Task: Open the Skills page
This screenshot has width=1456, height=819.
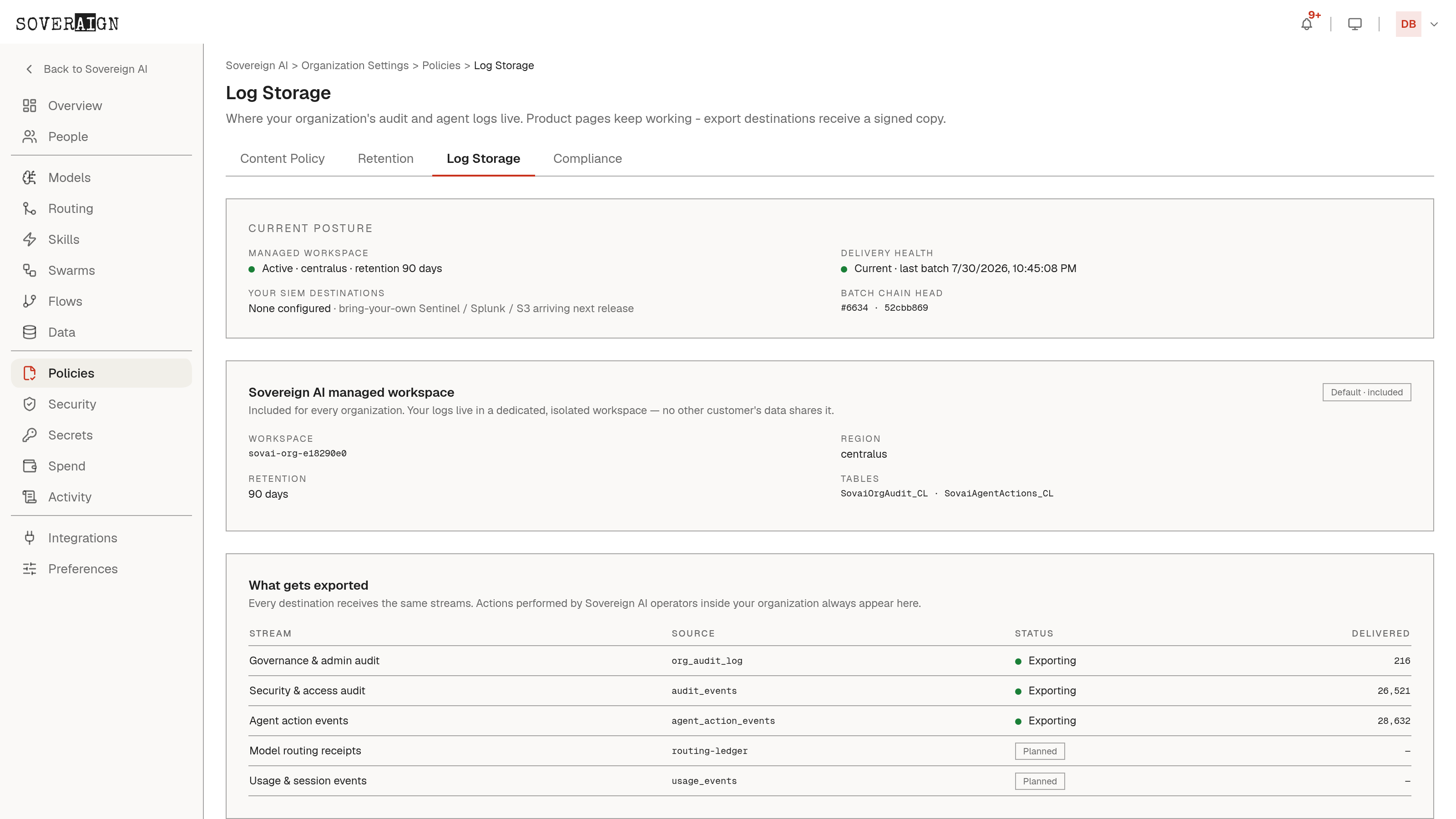Action: pyautogui.click(x=101, y=240)
